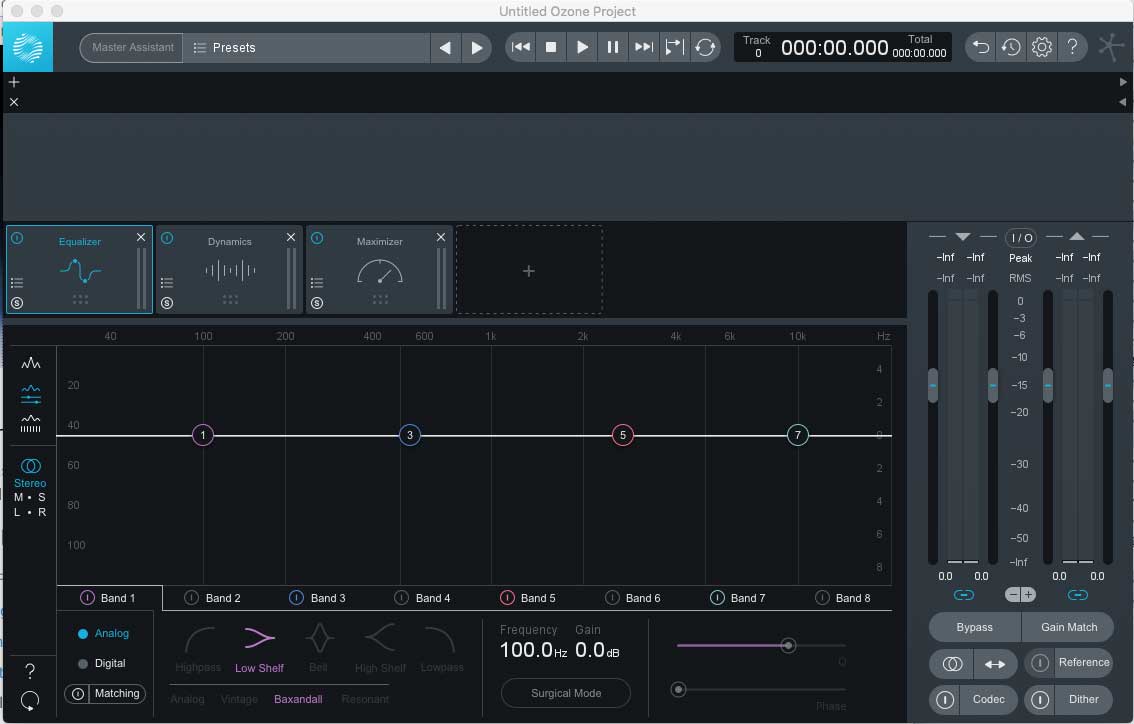Click the next preset arrow
Image resolution: width=1134 pixels, height=724 pixels.
477,47
